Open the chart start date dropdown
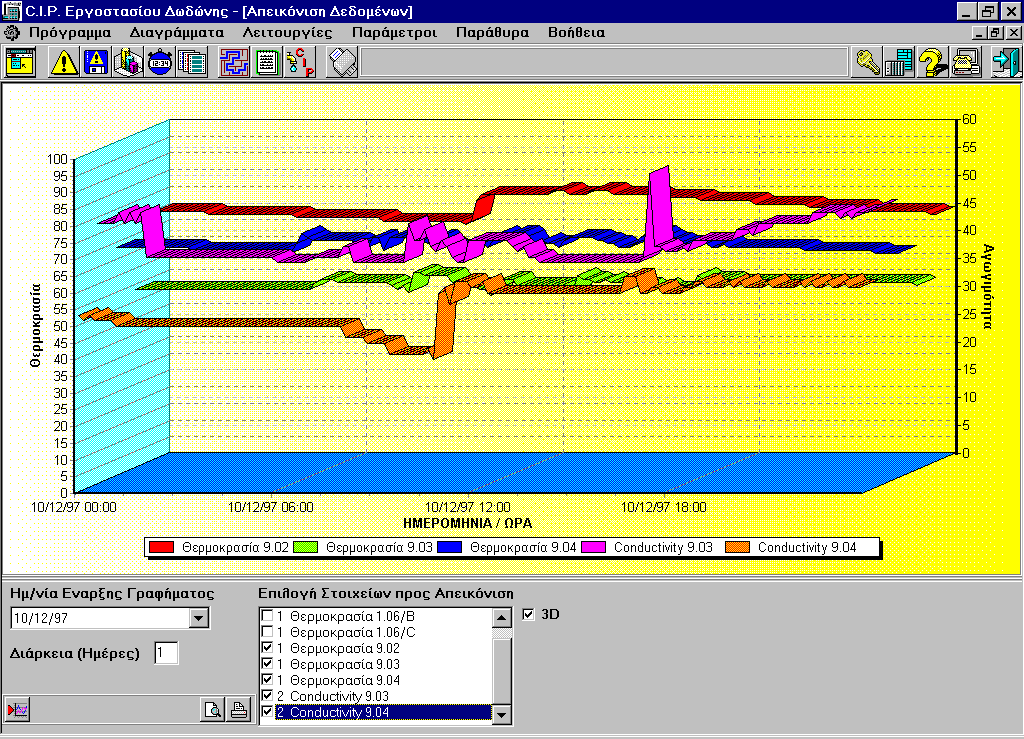 click(199, 618)
